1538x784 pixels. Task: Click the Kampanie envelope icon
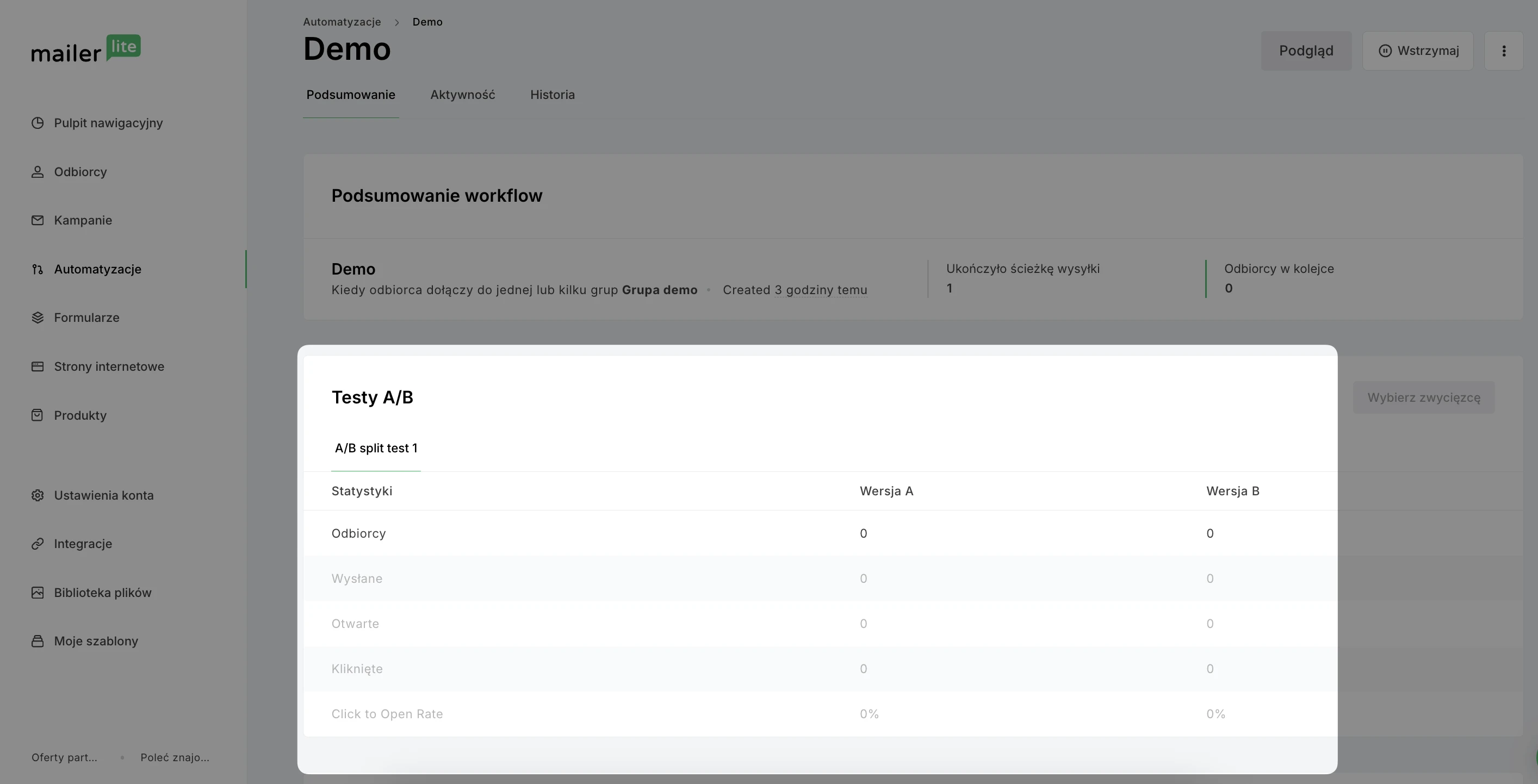pyautogui.click(x=38, y=220)
